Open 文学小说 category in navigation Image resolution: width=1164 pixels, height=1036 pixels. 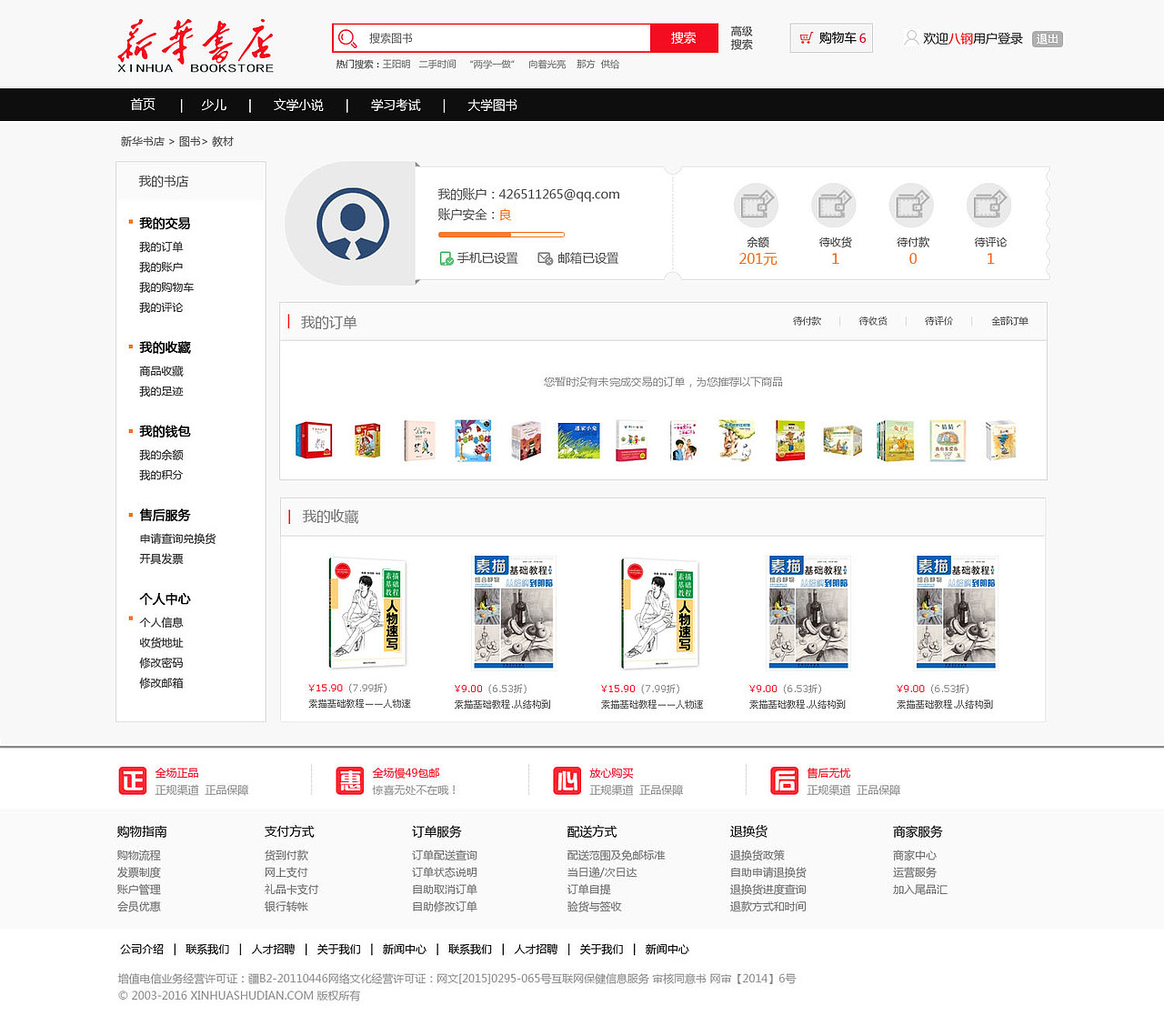[298, 105]
